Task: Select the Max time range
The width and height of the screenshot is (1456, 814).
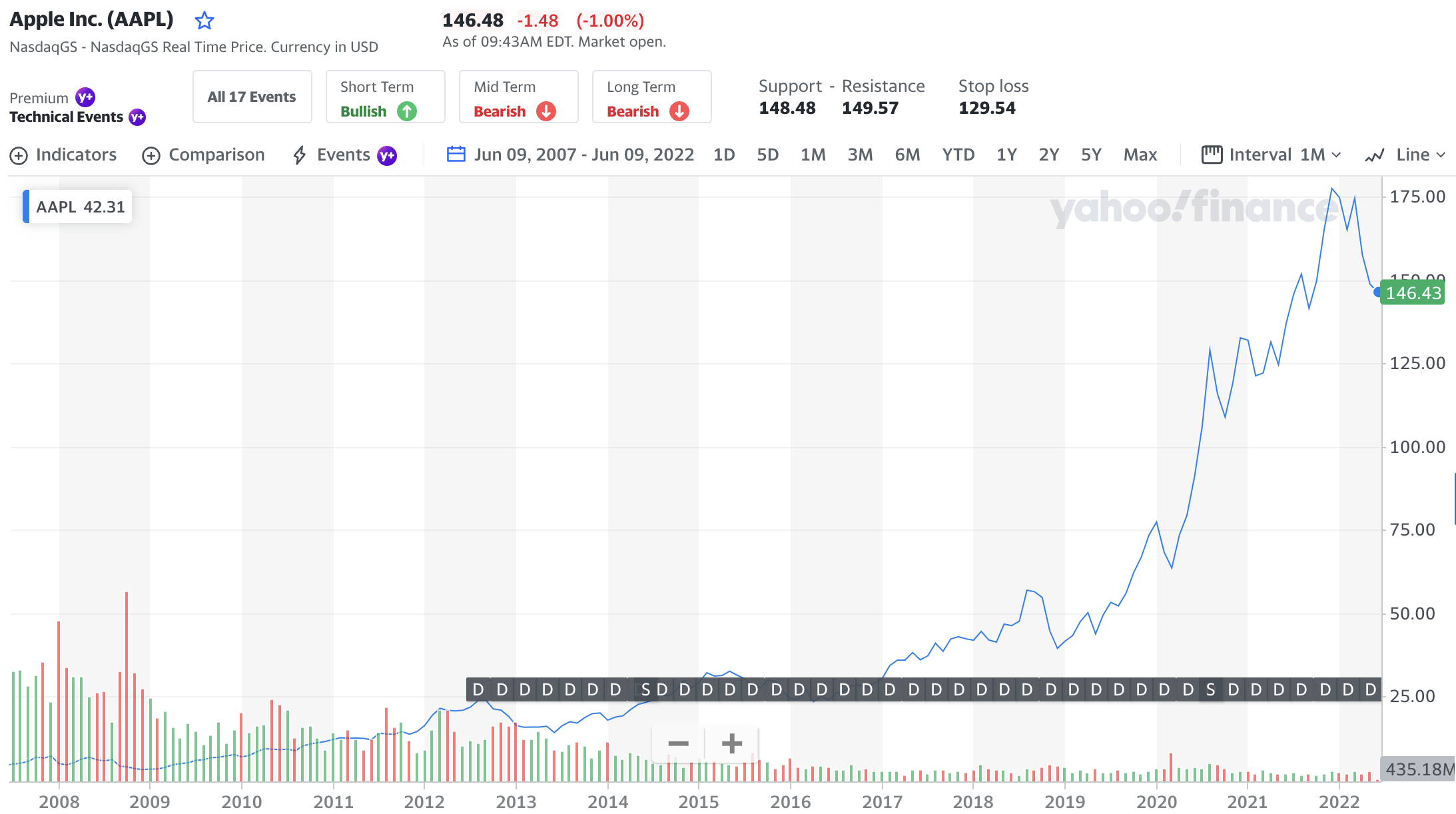Action: (1140, 155)
